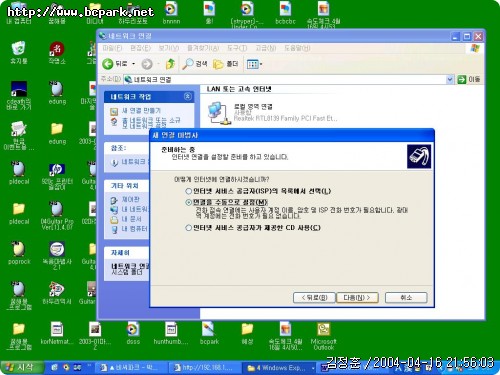Open the address bar dropdown arrow
The height and width of the screenshot is (375, 500).
pyautogui.click(x=450, y=79)
